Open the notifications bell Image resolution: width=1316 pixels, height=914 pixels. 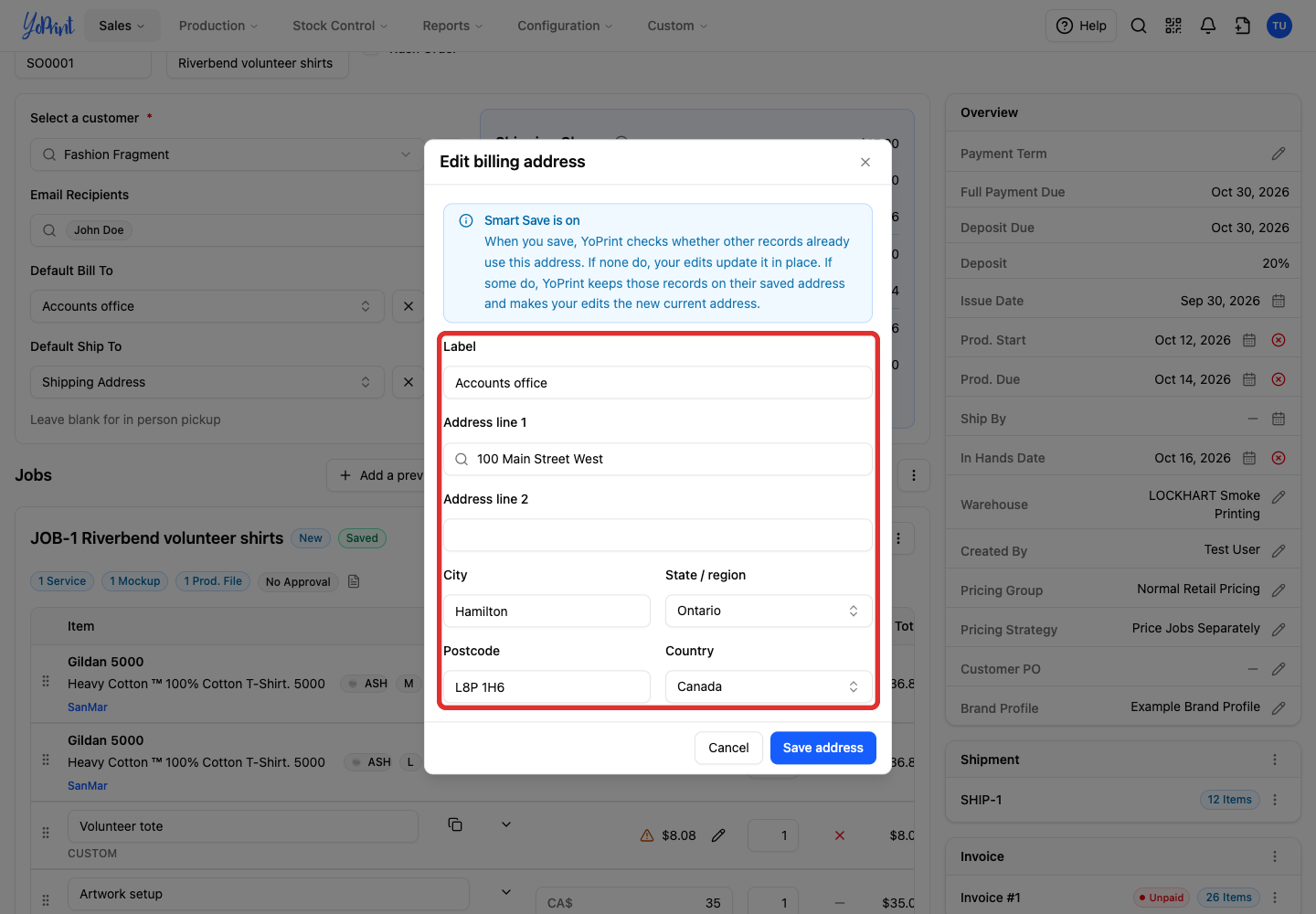pos(1208,26)
